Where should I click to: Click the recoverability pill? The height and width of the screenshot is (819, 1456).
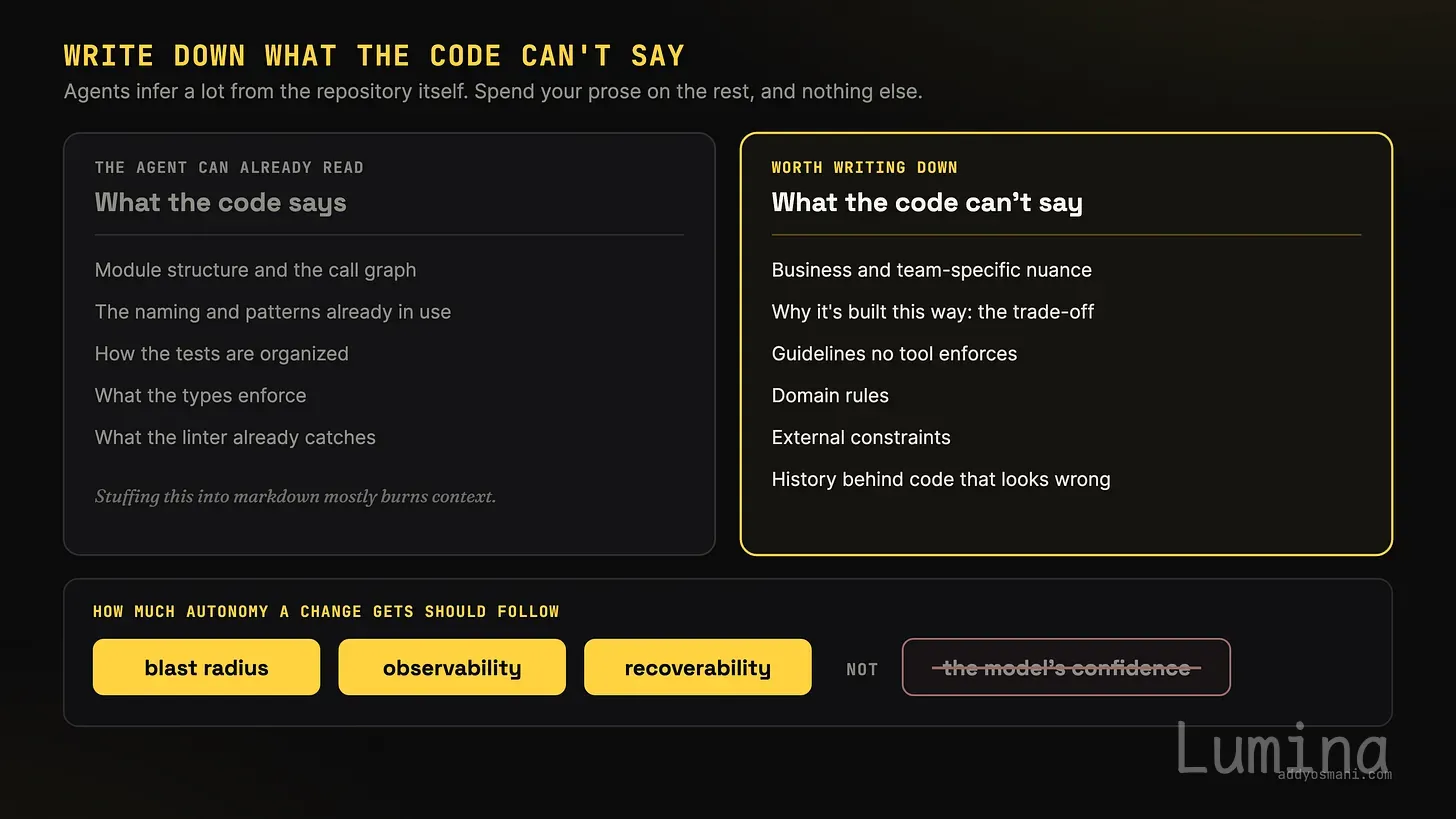(x=697, y=667)
